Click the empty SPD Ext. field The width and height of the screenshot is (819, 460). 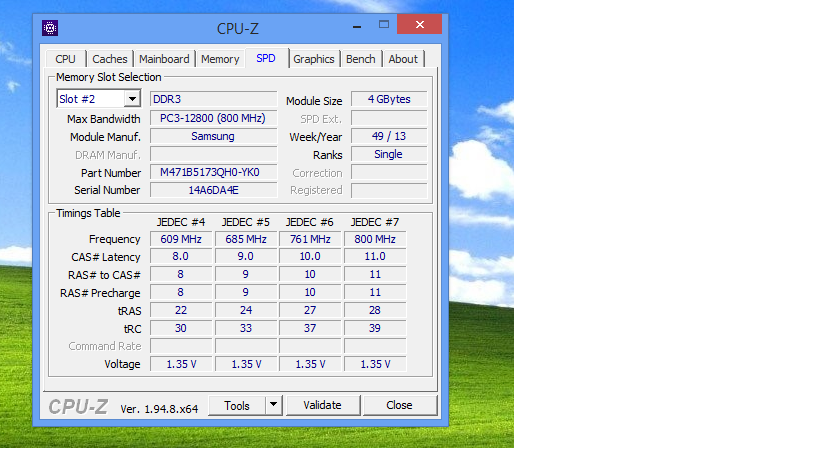pyautogui.click(x=389, y=119)
